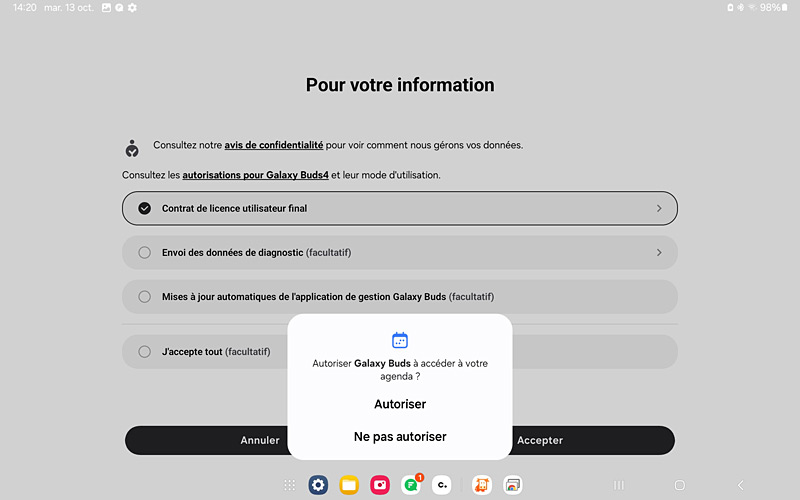Open the yellow My Files app

pyautogui.click(x=349, y=485)
